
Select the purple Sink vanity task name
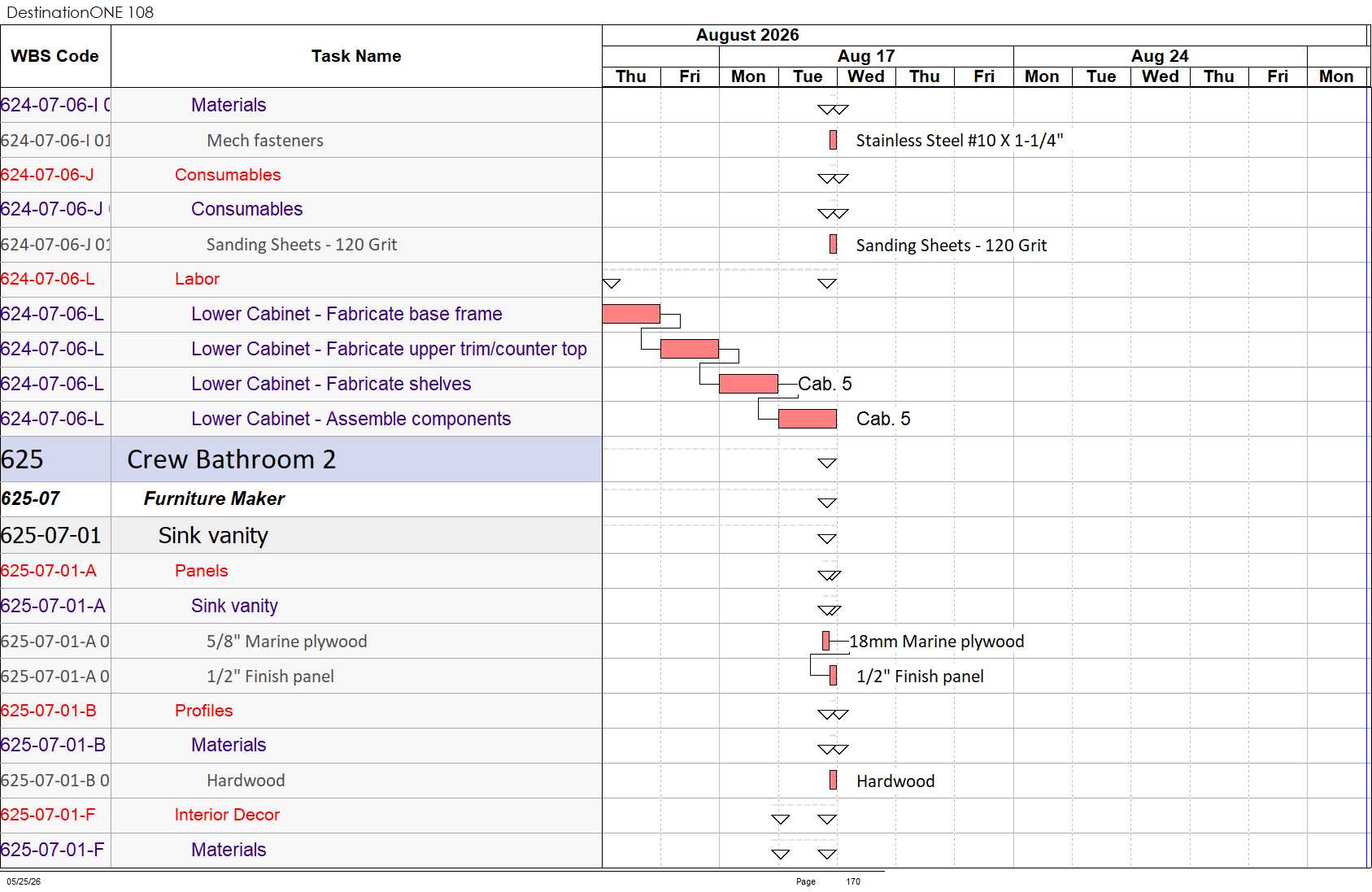click(234, 606)
